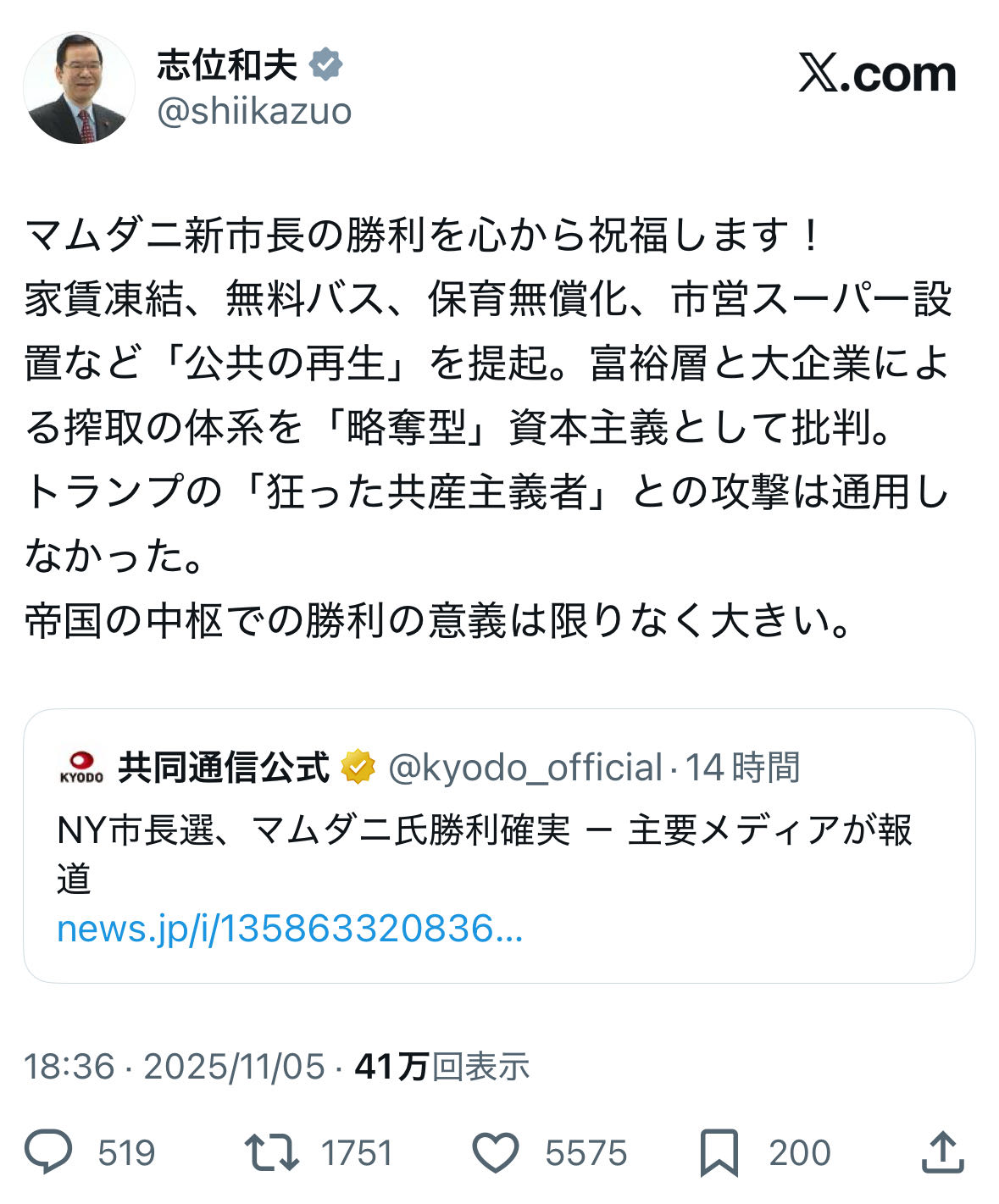The width and height of the screenshot is (999, 1204).
Task: Click the 共同通信公式 account name
Action: [x=224, y=767]
